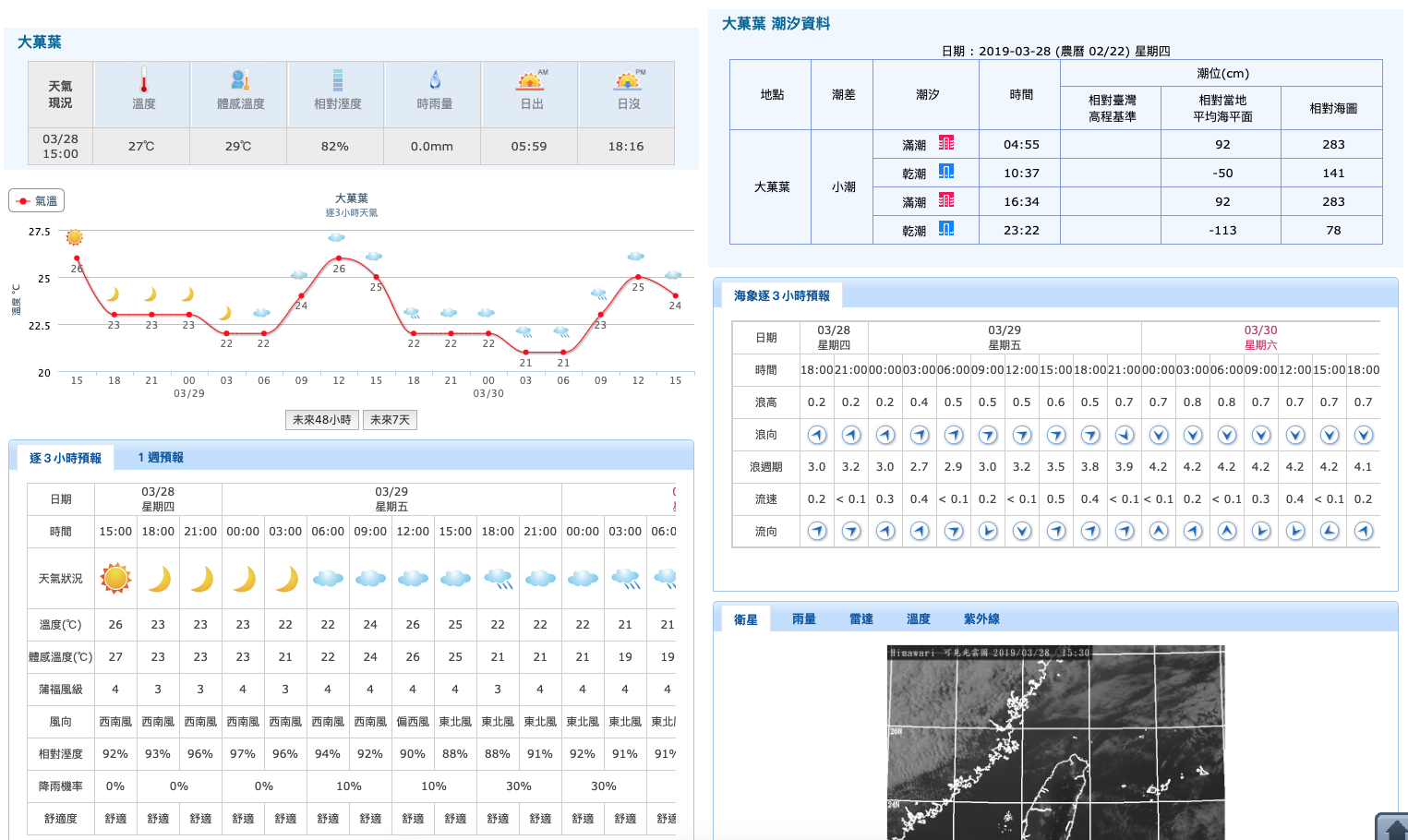Click the -113 tide level value
The height and width of the screenshot is (840, 1408).
(1222, 230)
